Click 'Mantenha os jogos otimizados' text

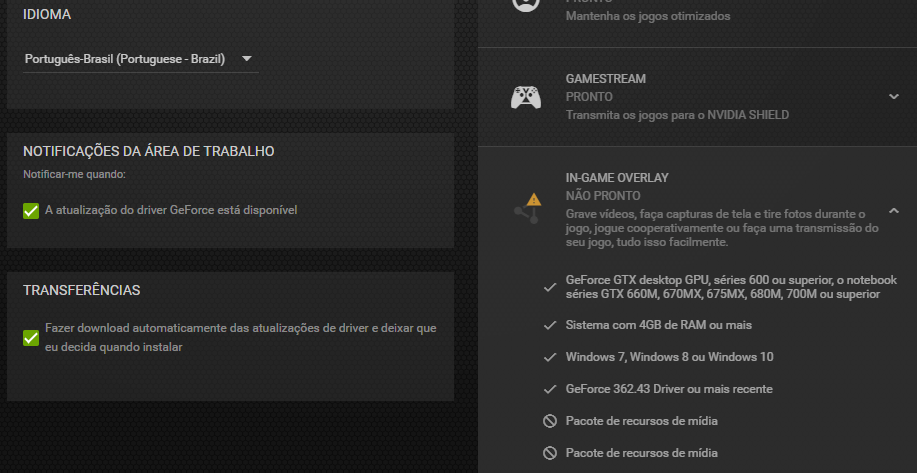tap(648, 16)
